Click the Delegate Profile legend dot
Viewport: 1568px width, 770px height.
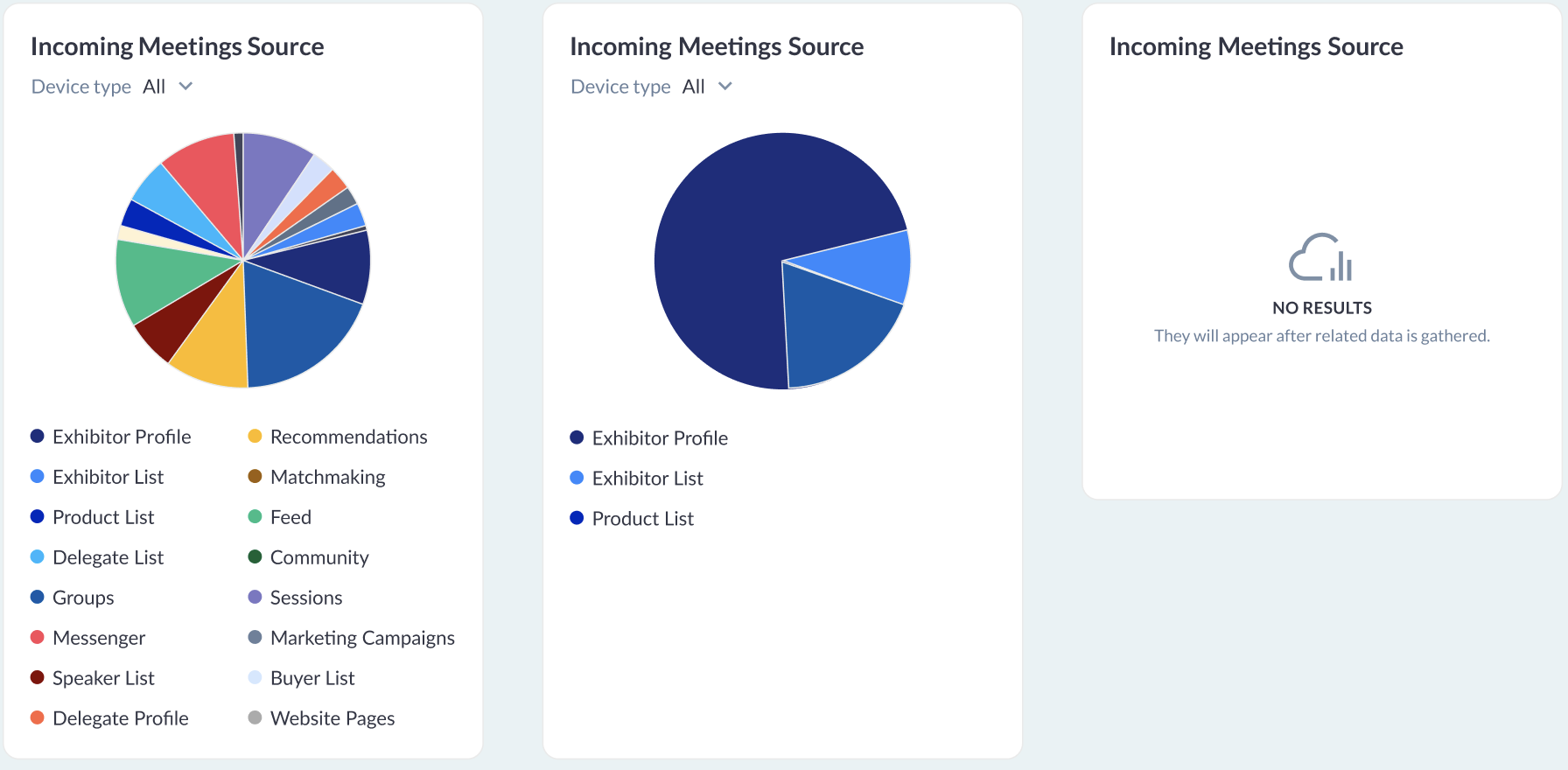point(38,717)
